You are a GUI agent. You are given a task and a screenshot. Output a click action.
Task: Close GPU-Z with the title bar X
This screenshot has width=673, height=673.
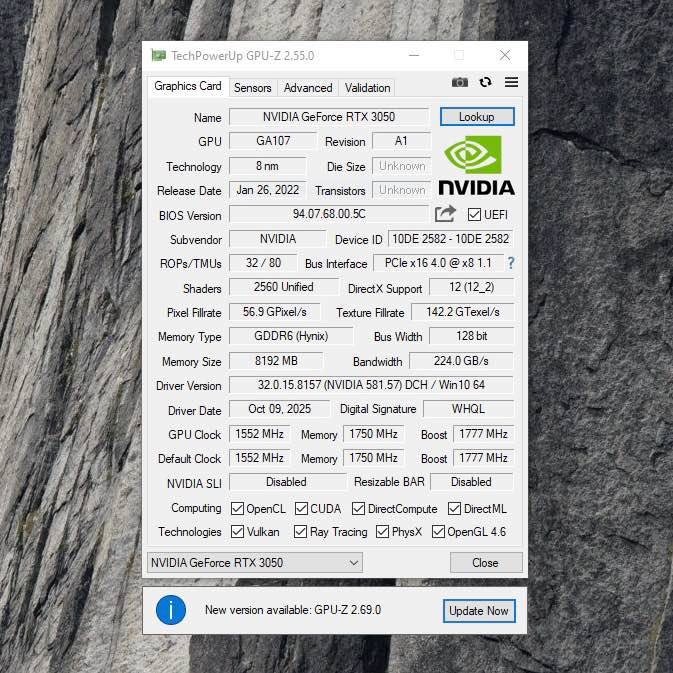(x=505, y=55)
